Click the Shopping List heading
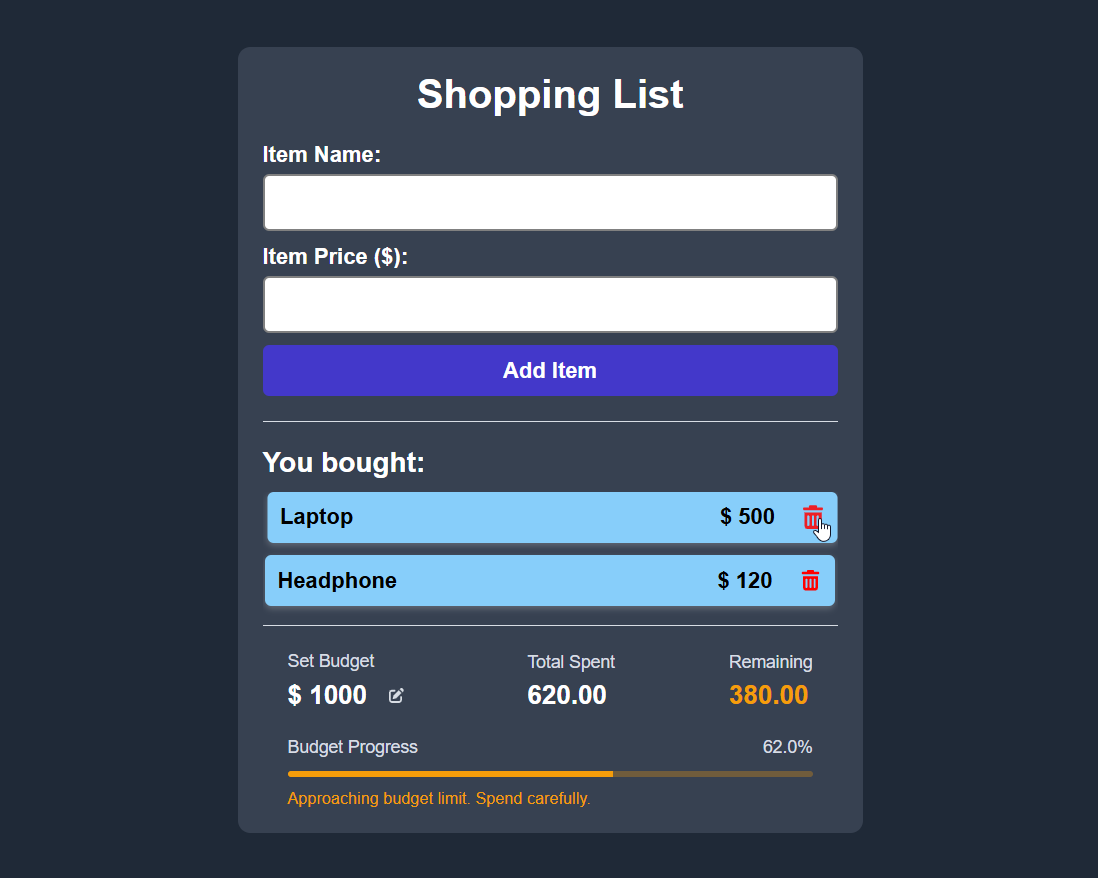 [550, 94]
